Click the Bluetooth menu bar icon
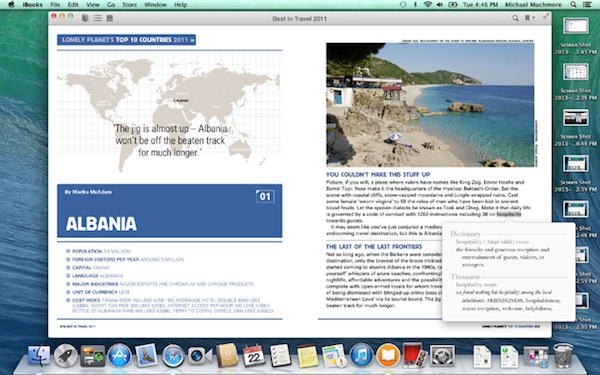Viewport: 600px width, 375px height. (x=415, y=5)
